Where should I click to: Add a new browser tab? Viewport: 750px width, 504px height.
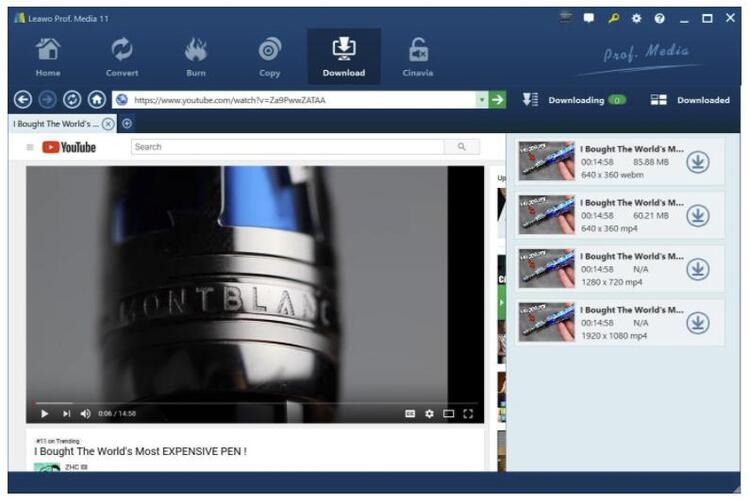coord(127,124)
